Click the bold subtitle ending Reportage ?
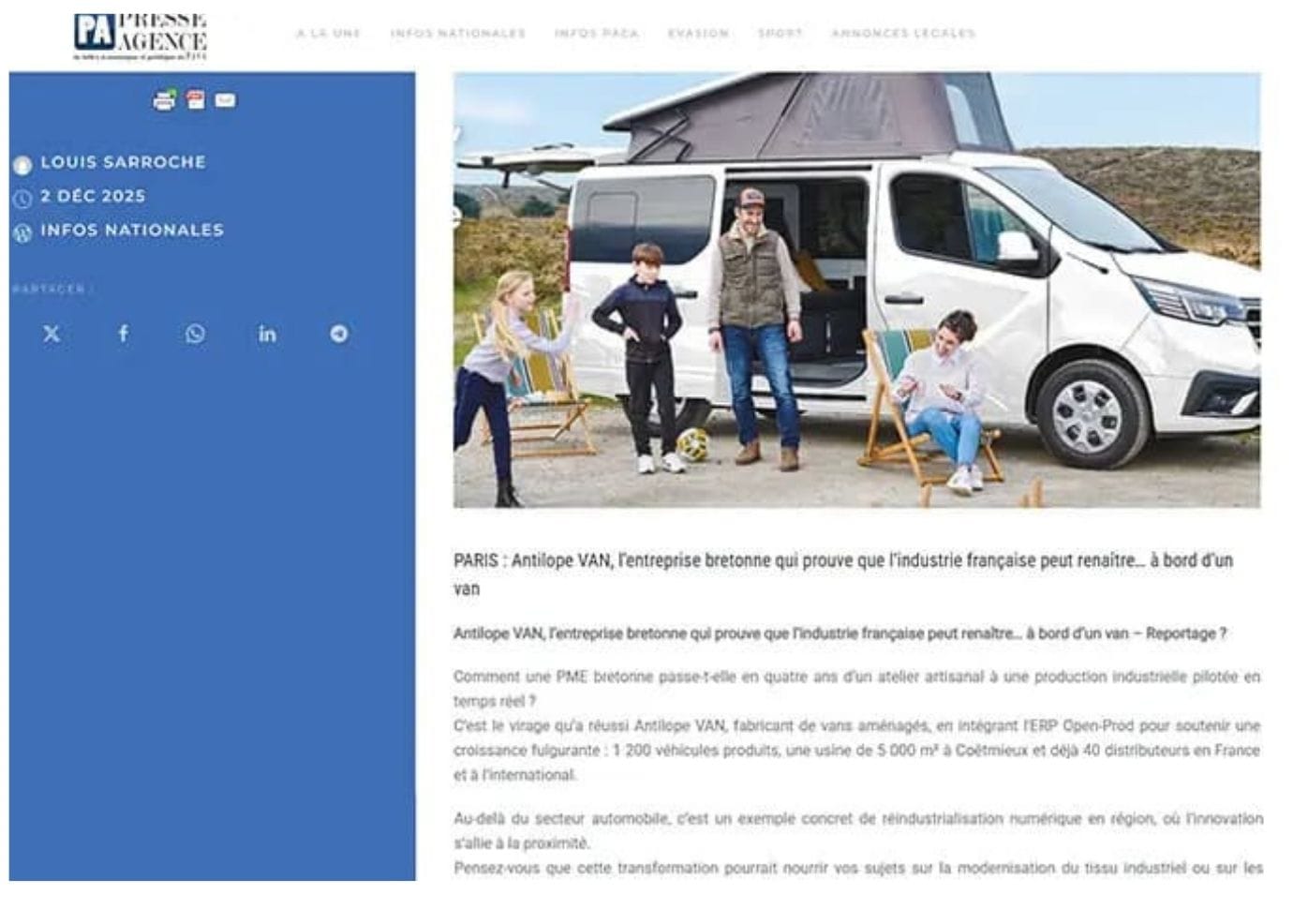The image size is (1293, 924). [x=840, y=633]
